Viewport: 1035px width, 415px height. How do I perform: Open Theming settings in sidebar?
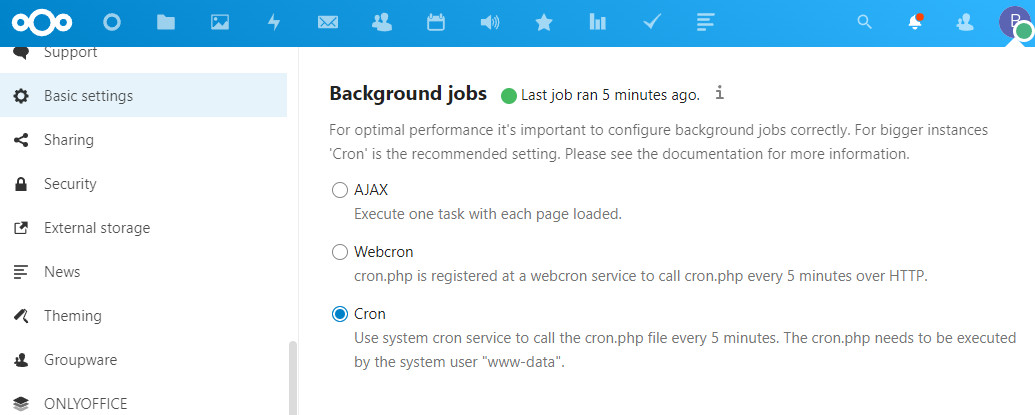73,316
